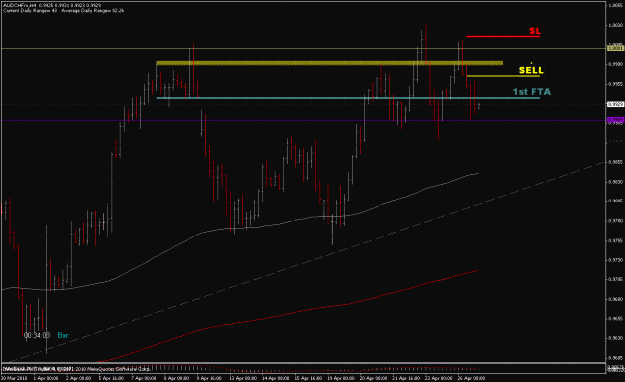Click the 26 Apr 08:00 date label
This screenshot has width=625, height=382.
coord(472,378)
